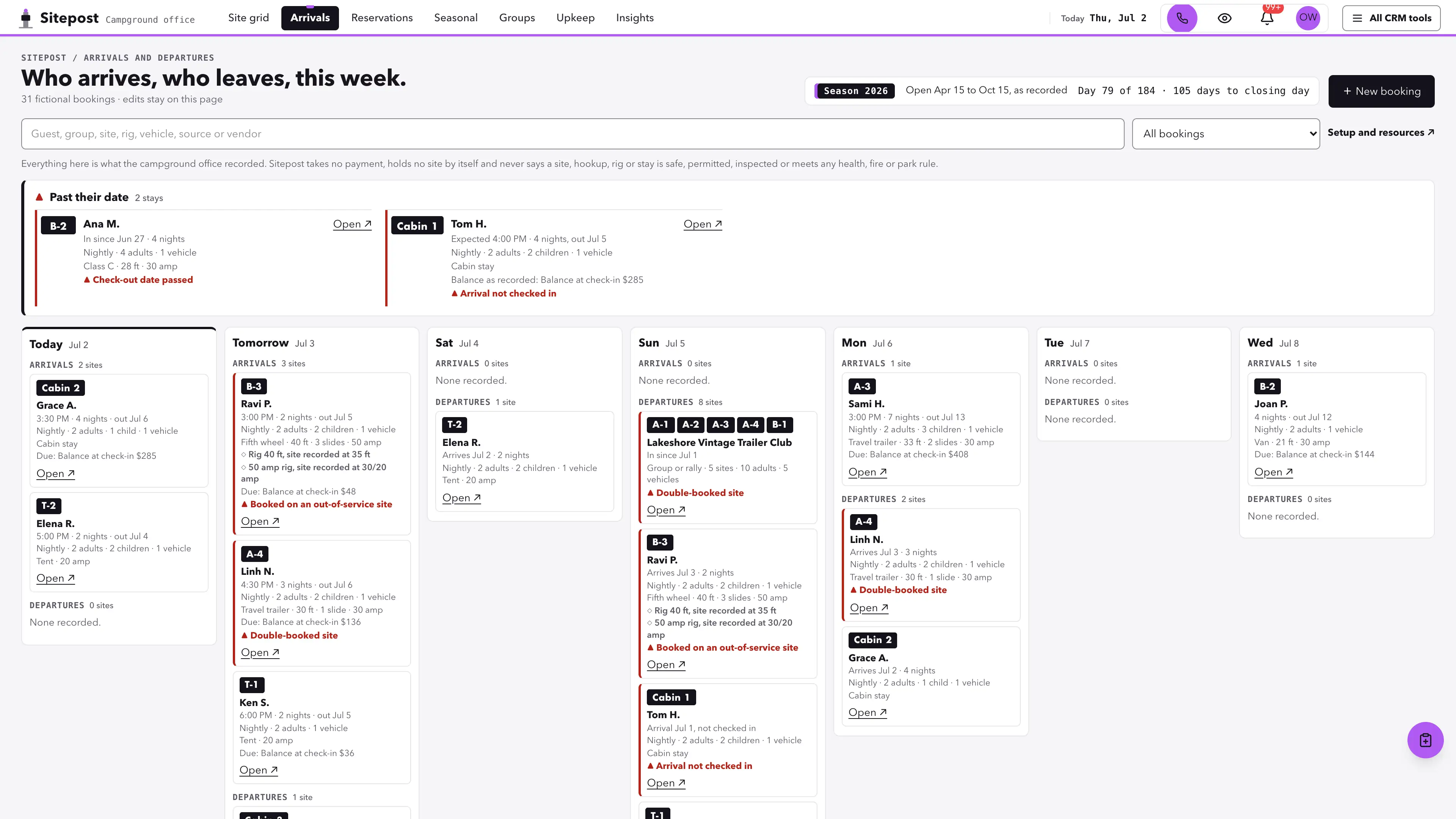Screen dimensions: 1456x819
Task: Click Check-out date passed warning
Action: [138, 280]
